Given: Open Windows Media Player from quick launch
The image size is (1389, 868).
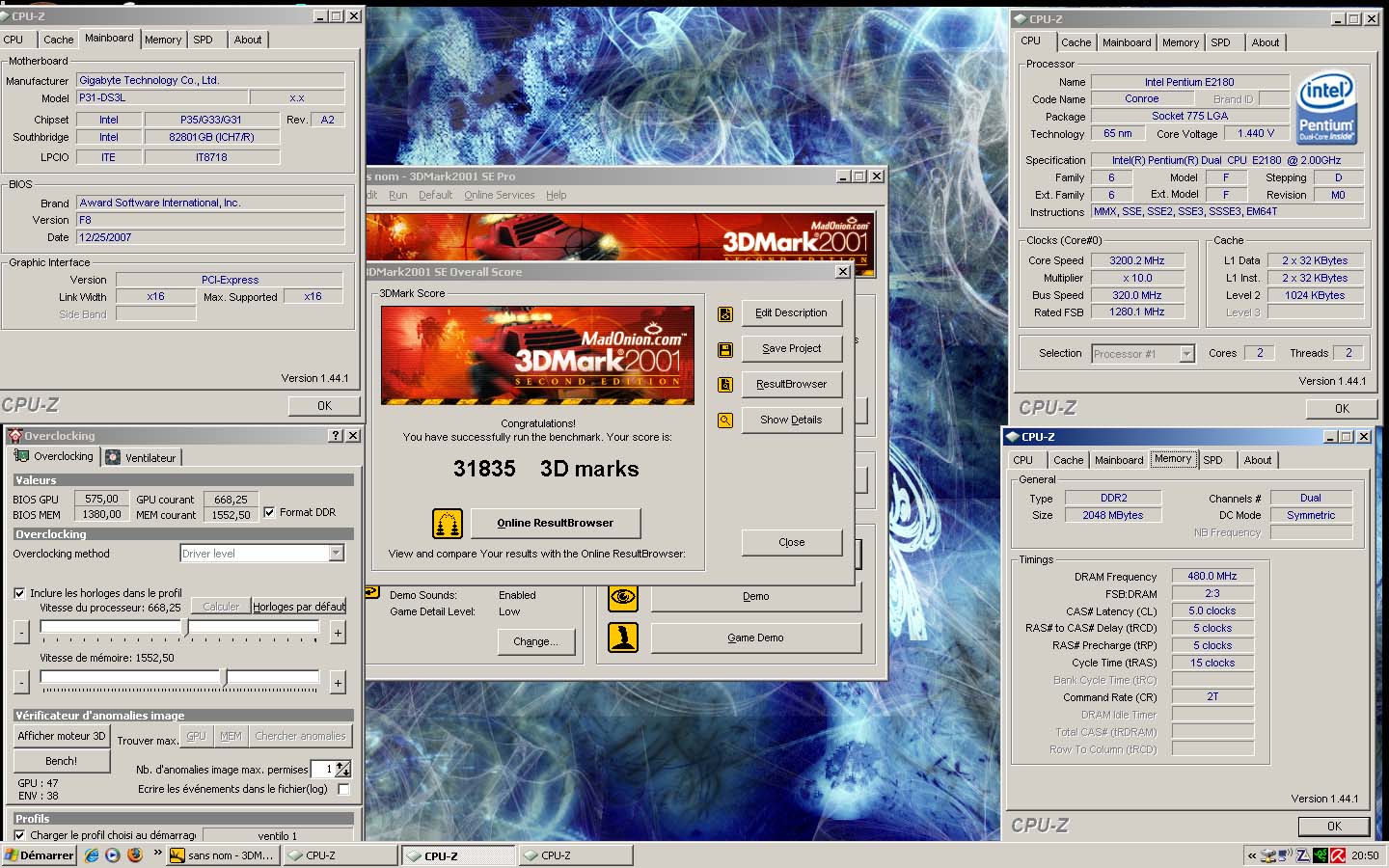Looking at the screenshot, I should (x=113, y=855).
